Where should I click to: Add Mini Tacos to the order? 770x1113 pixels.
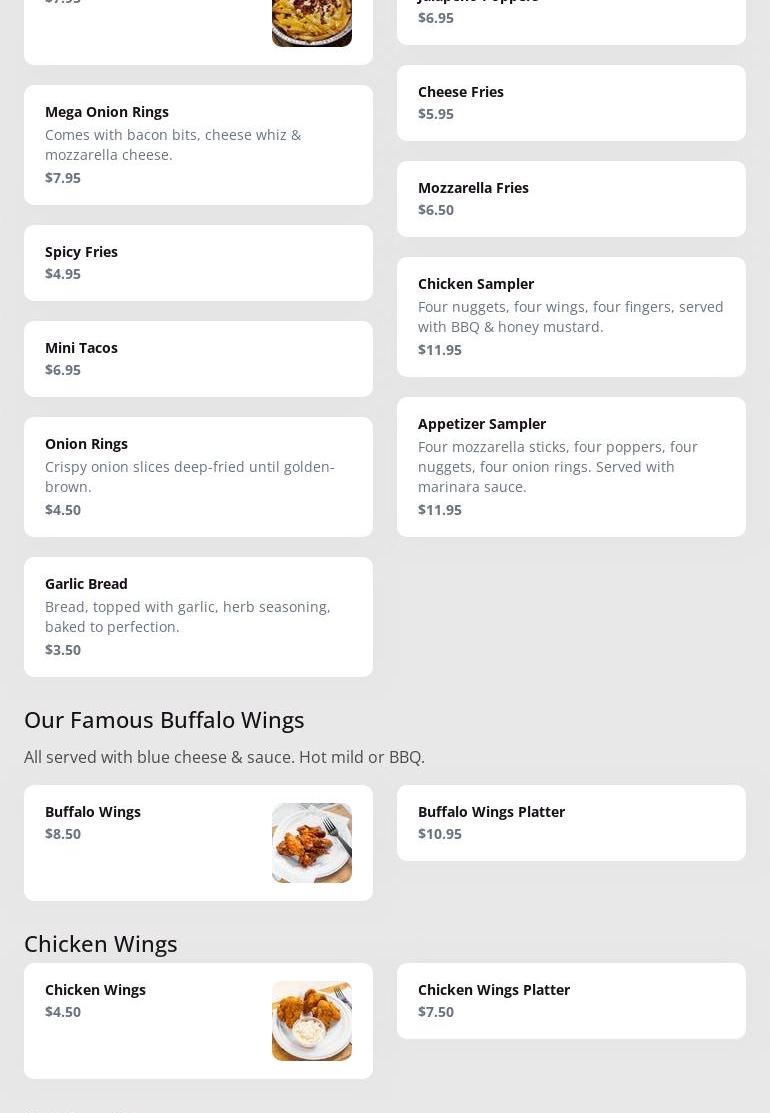click(x=198, y=358)
